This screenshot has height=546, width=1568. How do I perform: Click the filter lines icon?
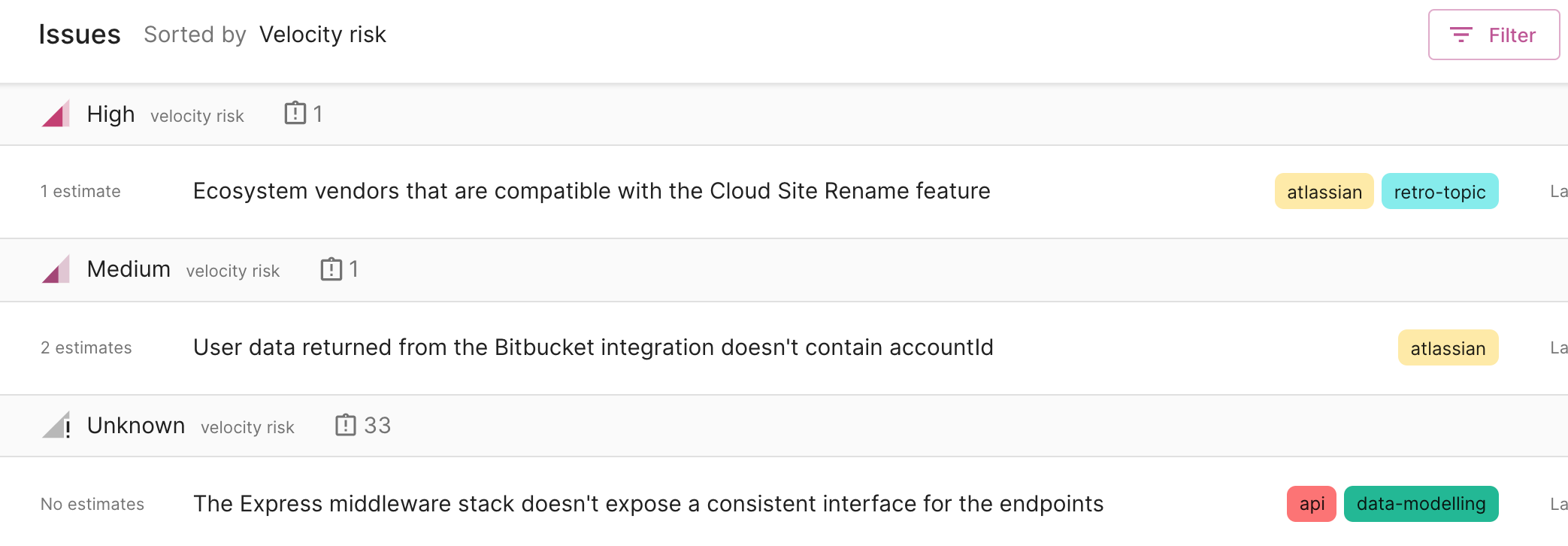coord(1461,35)
